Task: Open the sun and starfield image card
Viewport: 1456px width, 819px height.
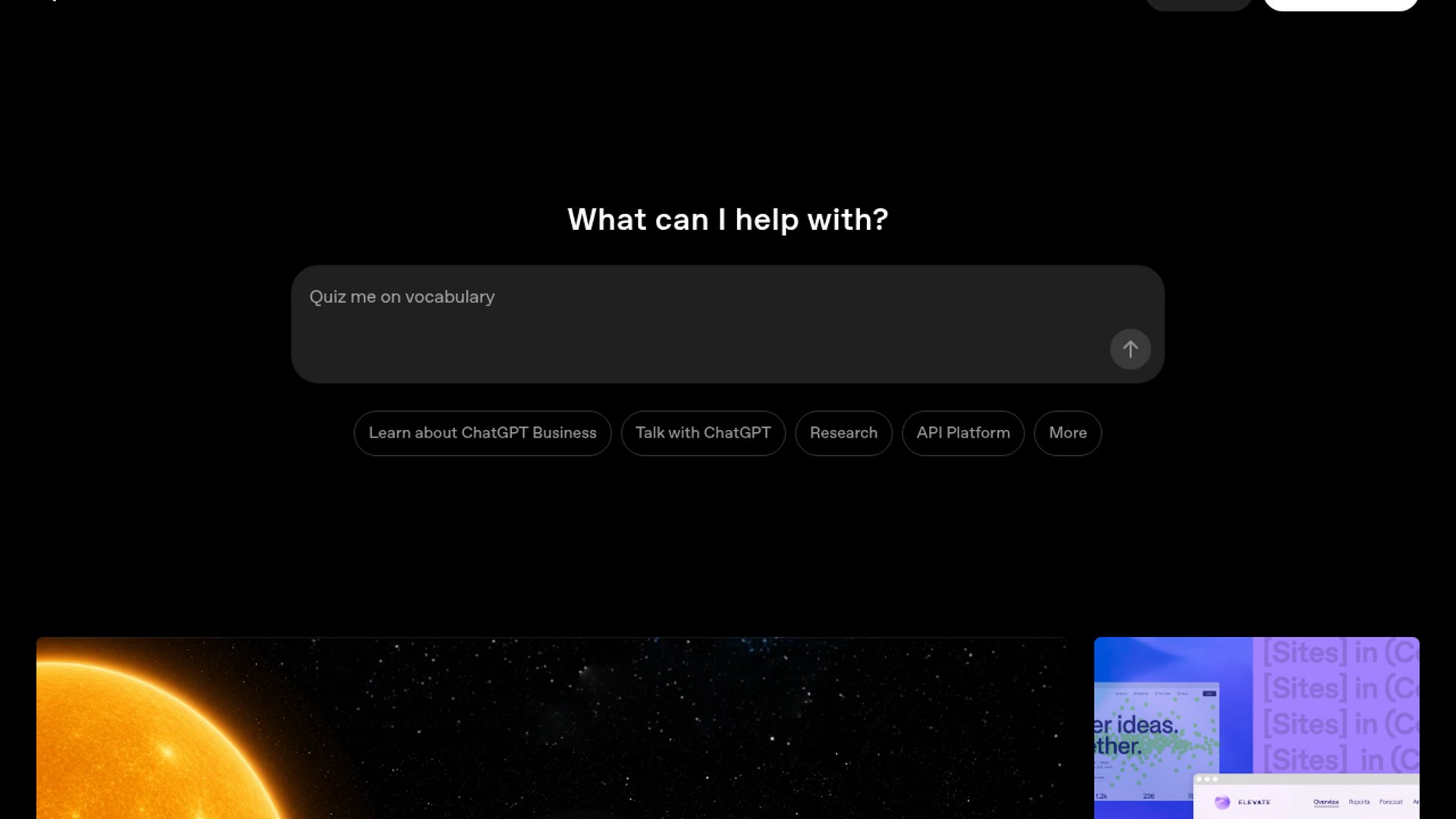Action: [x=551, y=728]
